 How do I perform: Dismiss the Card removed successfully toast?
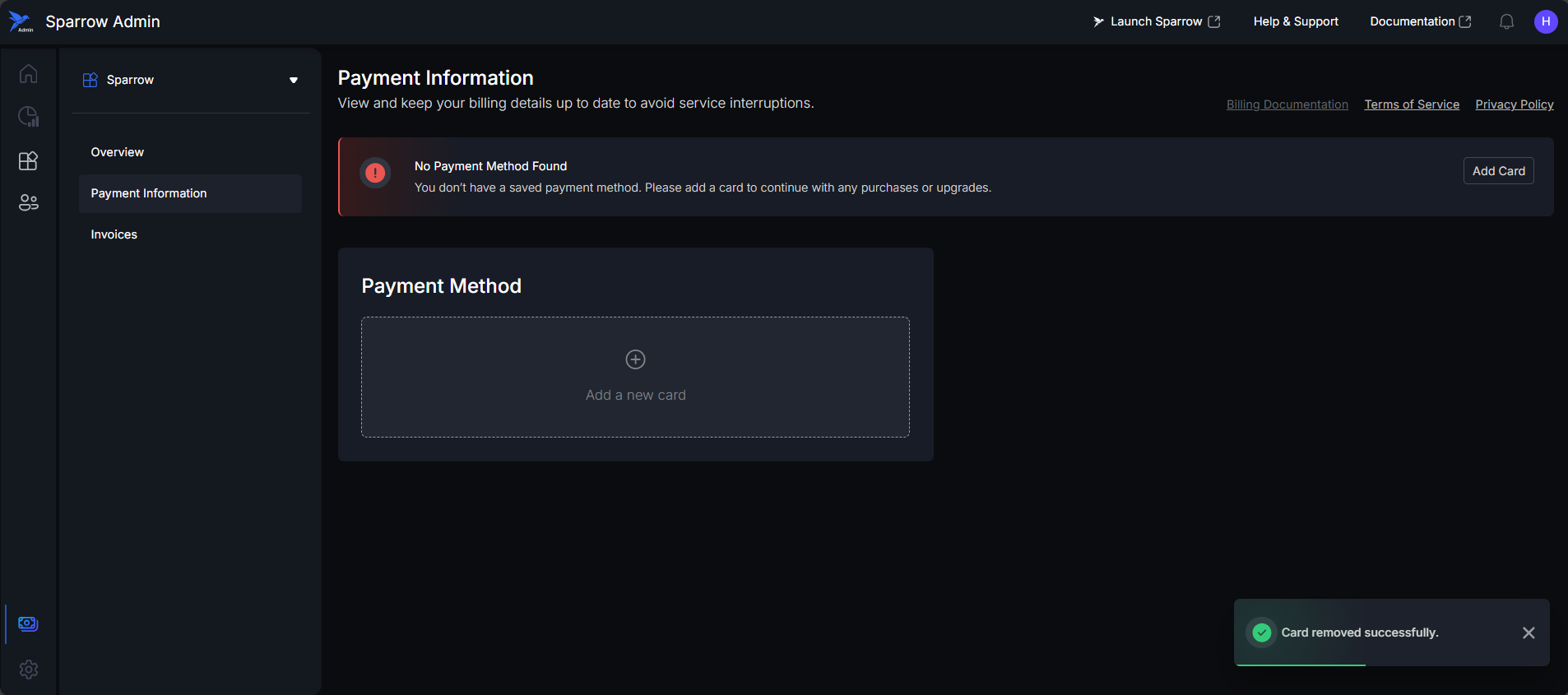click(x=1529, y=632)
